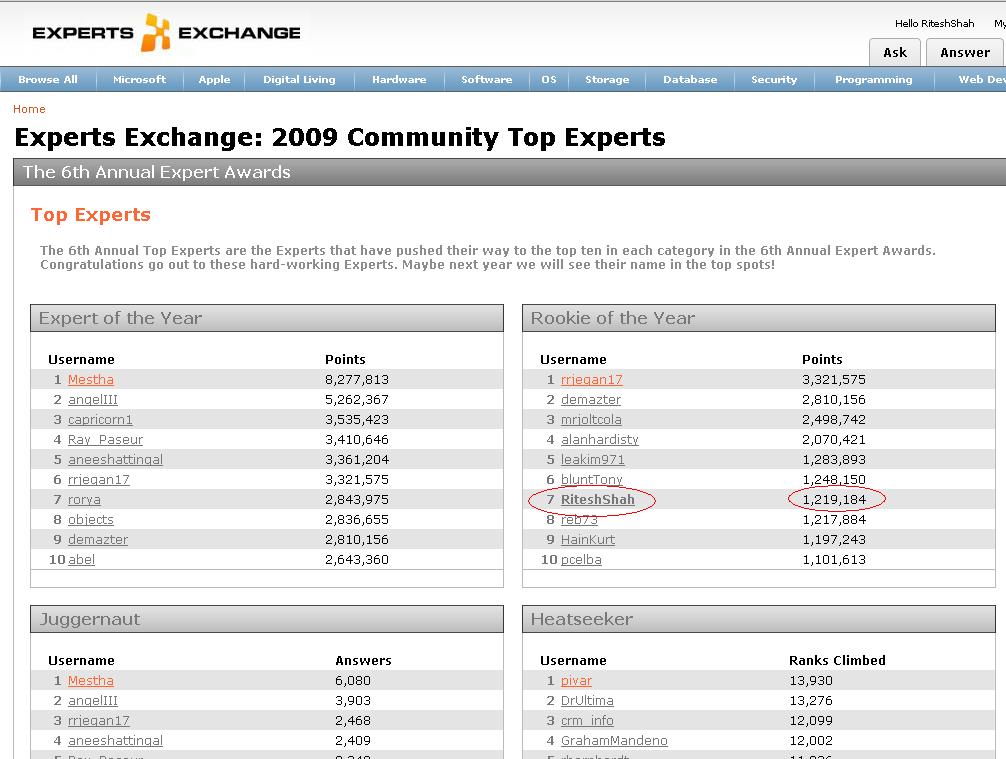Open the Programming category
1006x759 pixels.
click(x=873, y=80)
